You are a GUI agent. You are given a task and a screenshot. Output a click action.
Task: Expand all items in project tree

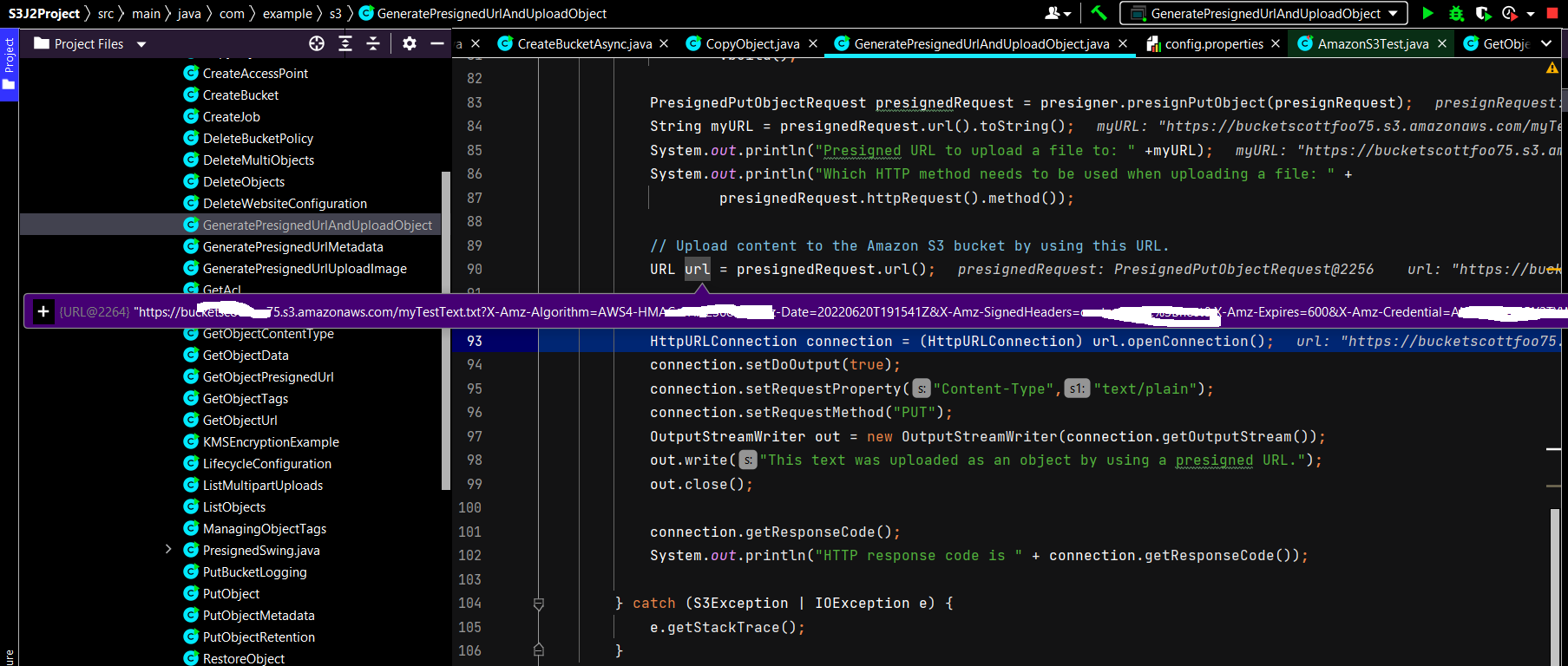(345, 43)
